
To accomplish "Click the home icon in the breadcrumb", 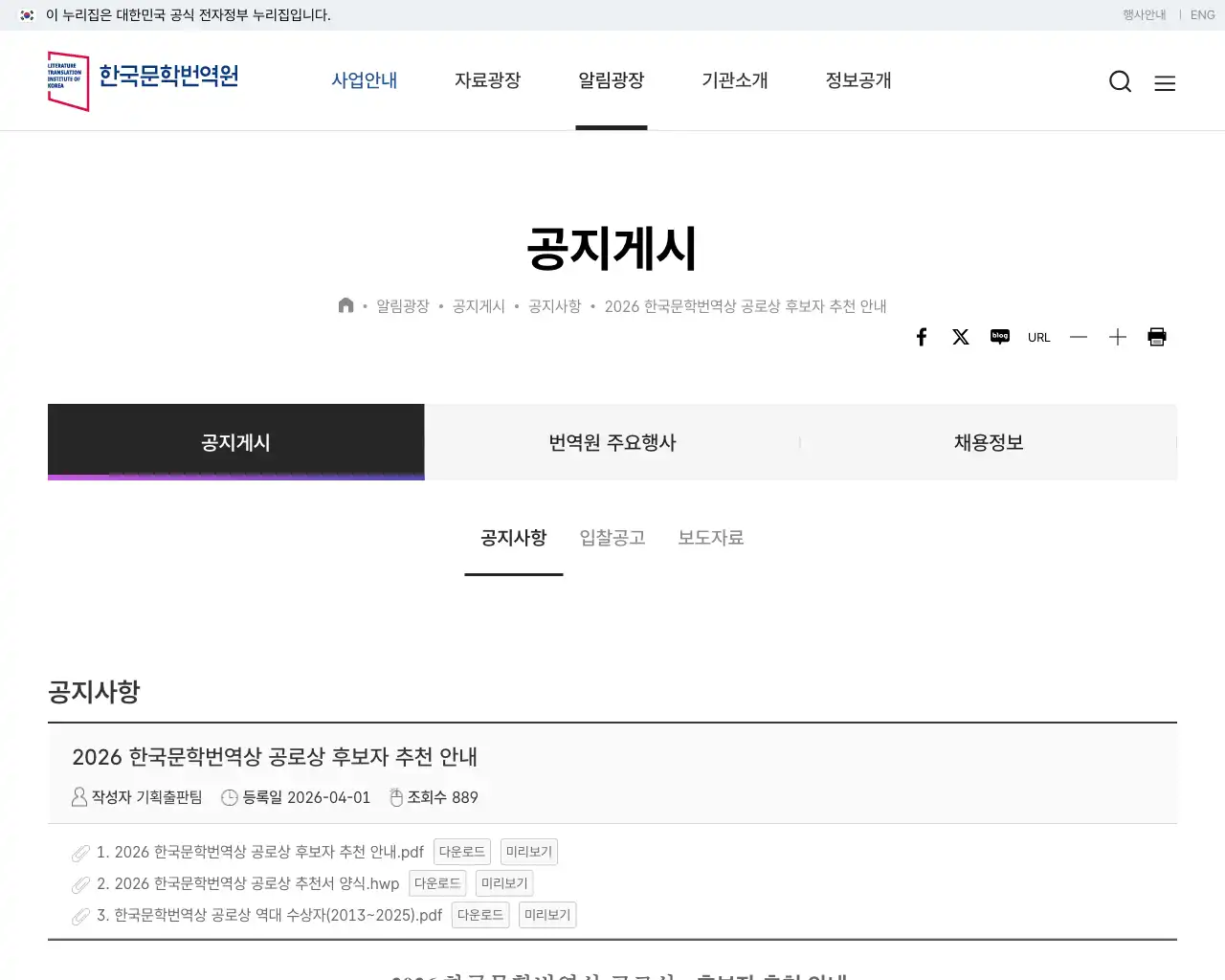I will 345,304.
